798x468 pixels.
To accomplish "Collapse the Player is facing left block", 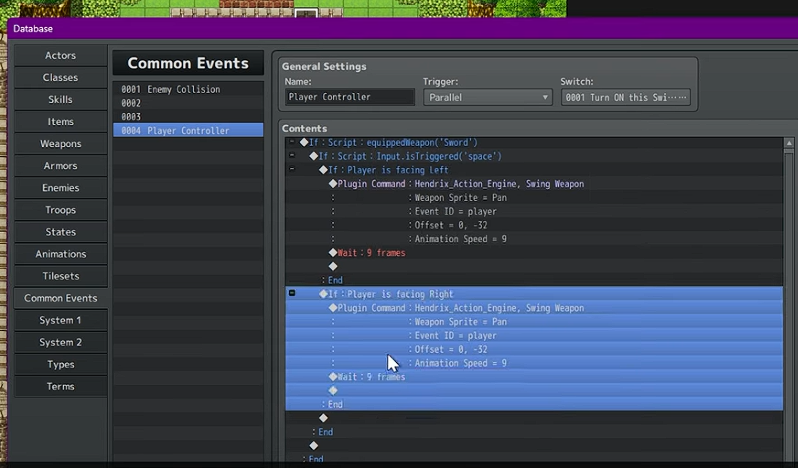I will pyautogui.click(x=291, y=170).
